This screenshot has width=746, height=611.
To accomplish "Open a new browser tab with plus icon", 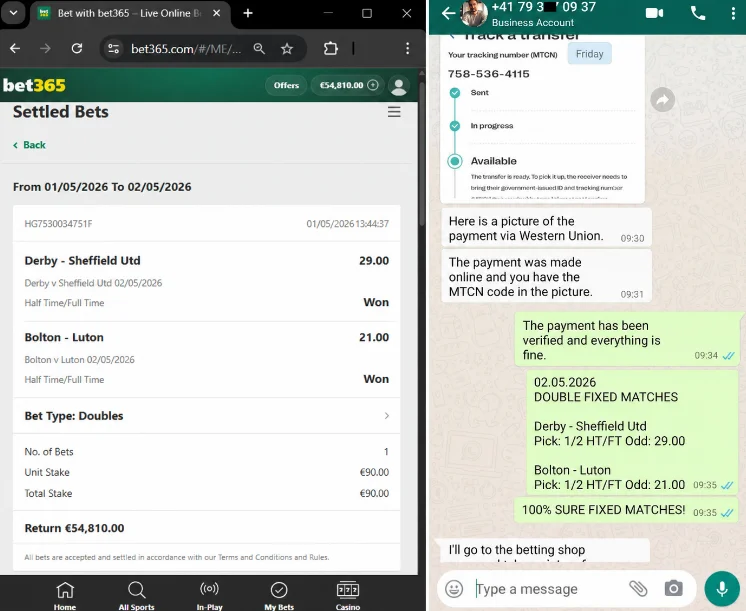I will [247, 13].
